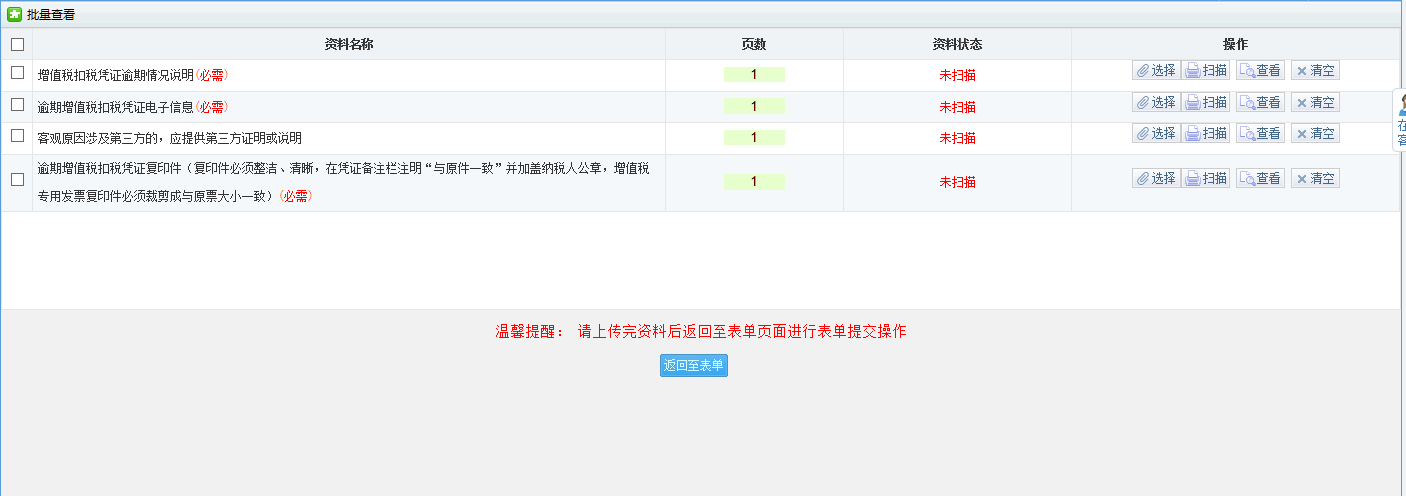Toggle the select-all checkbox in table header
Viewport: 1406px width, 496px height.
click(x=17, y=44)
